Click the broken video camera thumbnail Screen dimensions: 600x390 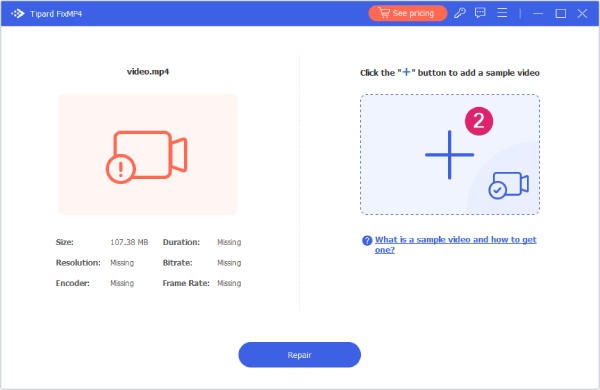click(x=148, y=155)
